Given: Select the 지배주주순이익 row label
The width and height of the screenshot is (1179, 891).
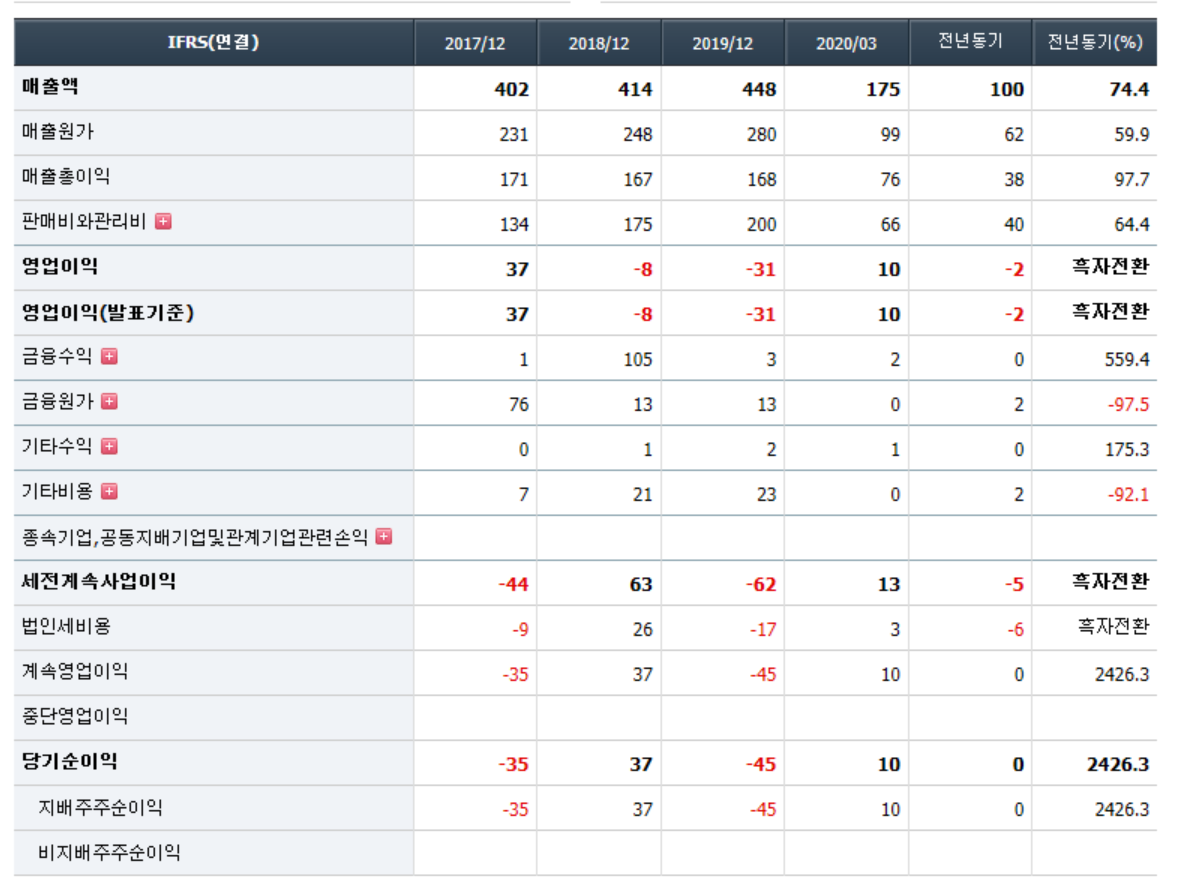Looking at the screenshot, I should [100, 808].
